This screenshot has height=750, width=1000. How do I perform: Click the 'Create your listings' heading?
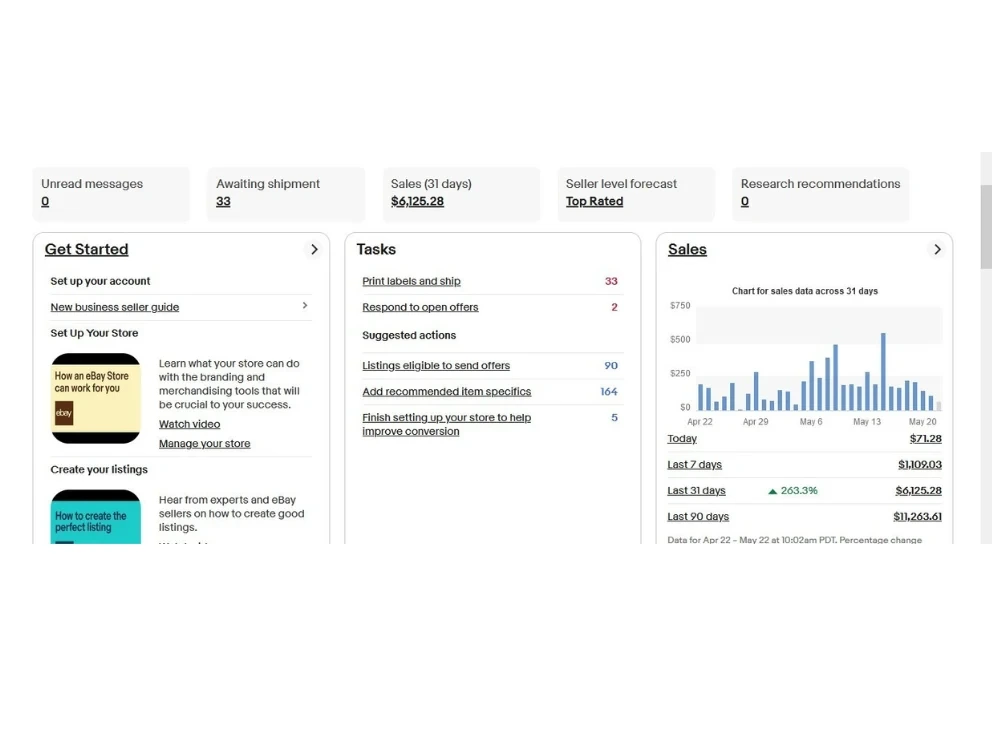pos(99,469)
